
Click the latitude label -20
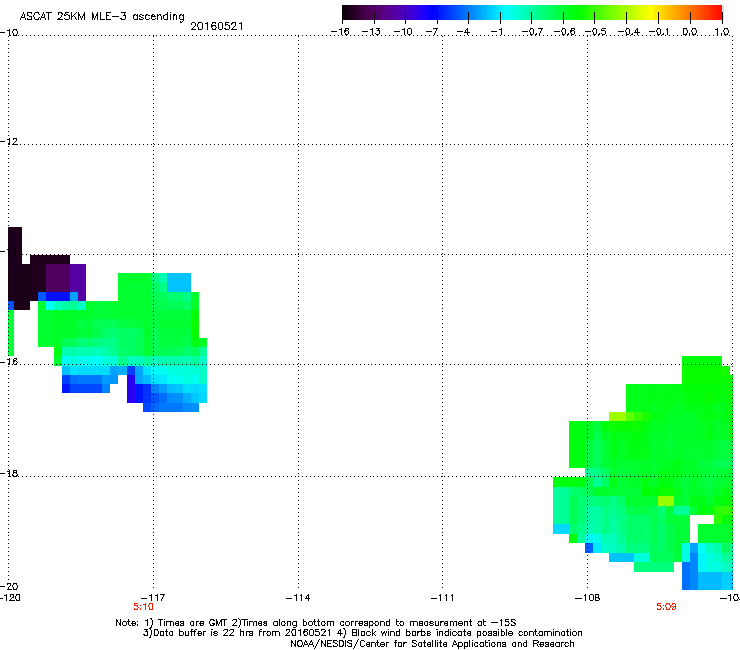(x=9, y=586)
